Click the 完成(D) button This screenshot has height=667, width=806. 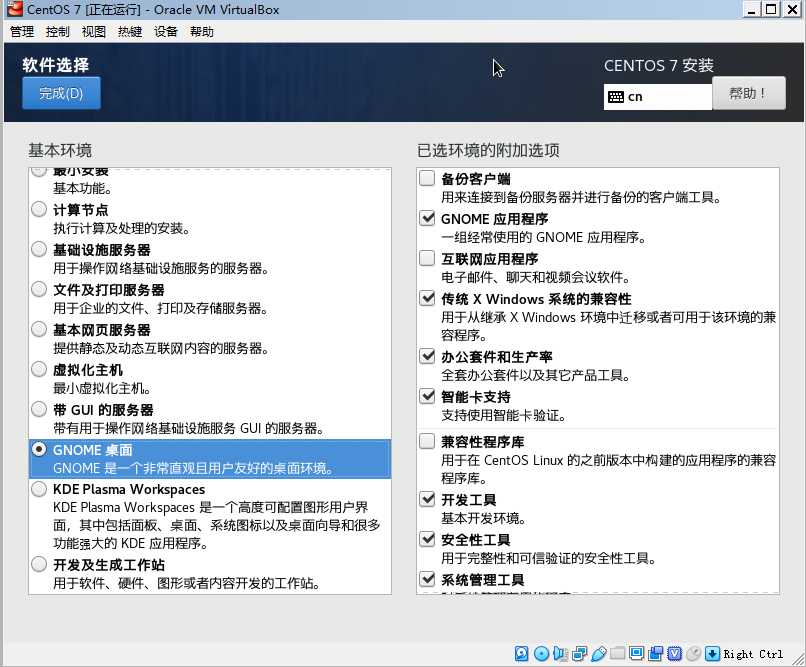(x=61, y=93)
